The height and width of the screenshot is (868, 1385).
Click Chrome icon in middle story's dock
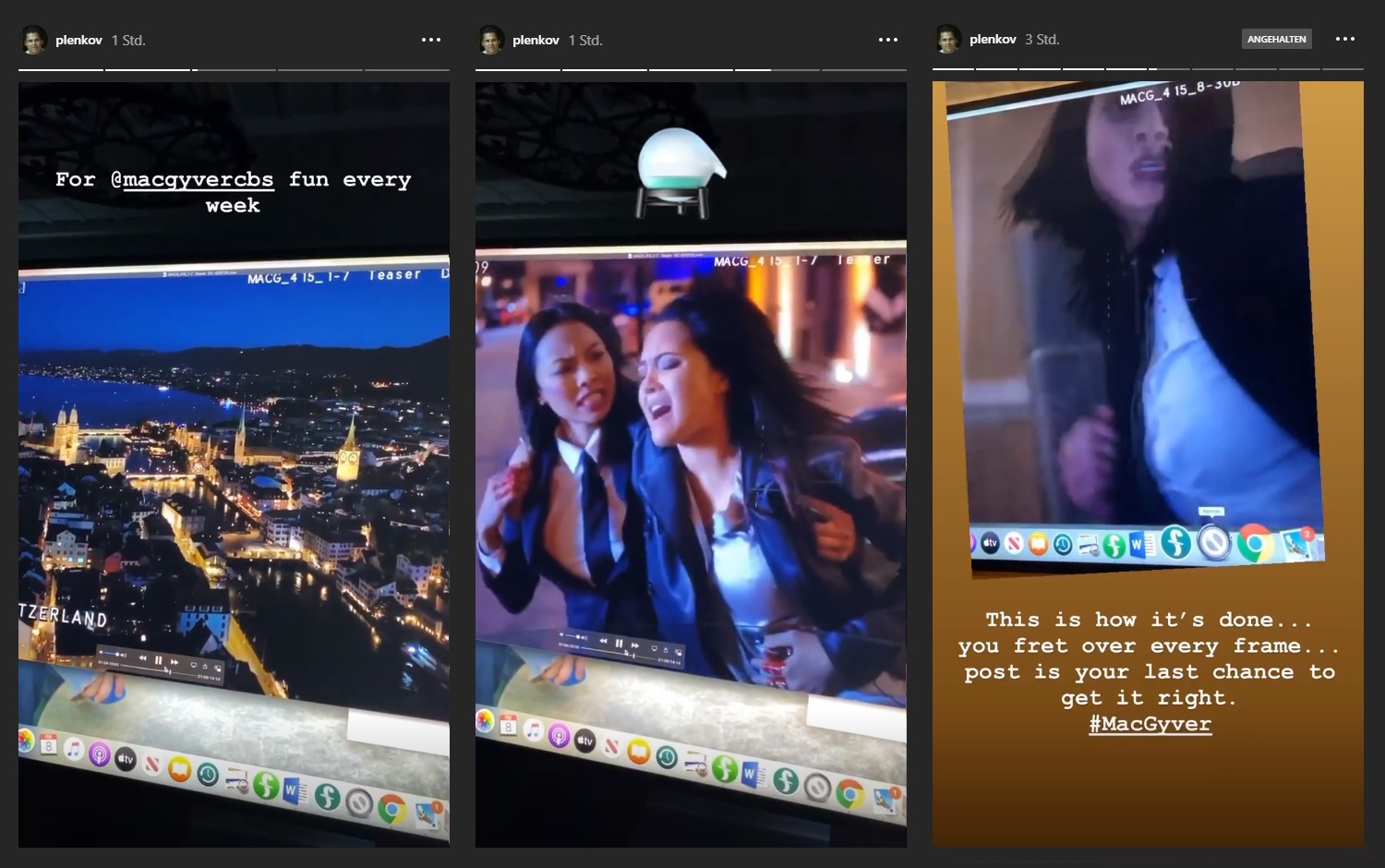[x=849, y=793]
